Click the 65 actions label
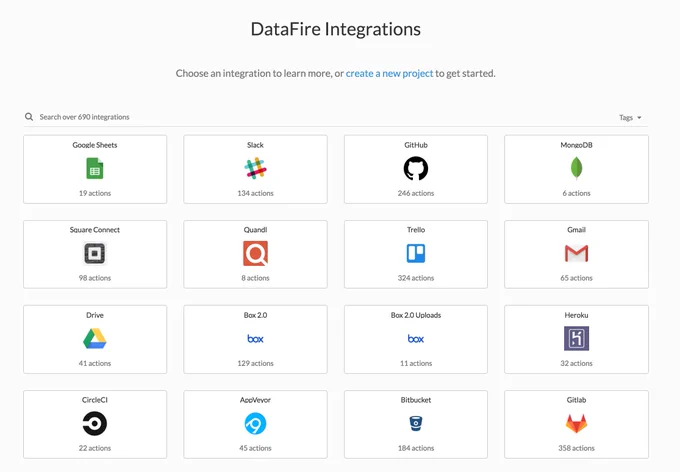This screenshot has height=472, width=680. click(576, 278)
